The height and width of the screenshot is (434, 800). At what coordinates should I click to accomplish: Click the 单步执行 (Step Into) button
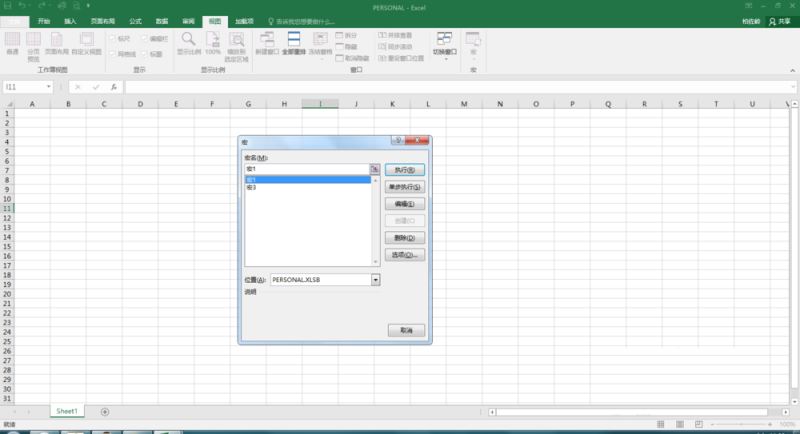click(405, 187)
